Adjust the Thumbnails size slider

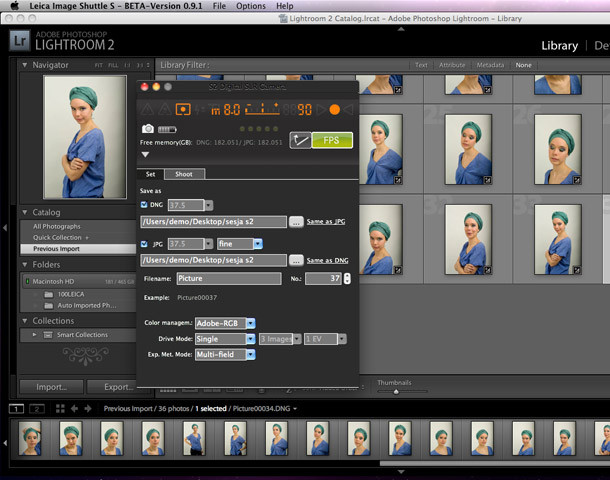[396, 392]
